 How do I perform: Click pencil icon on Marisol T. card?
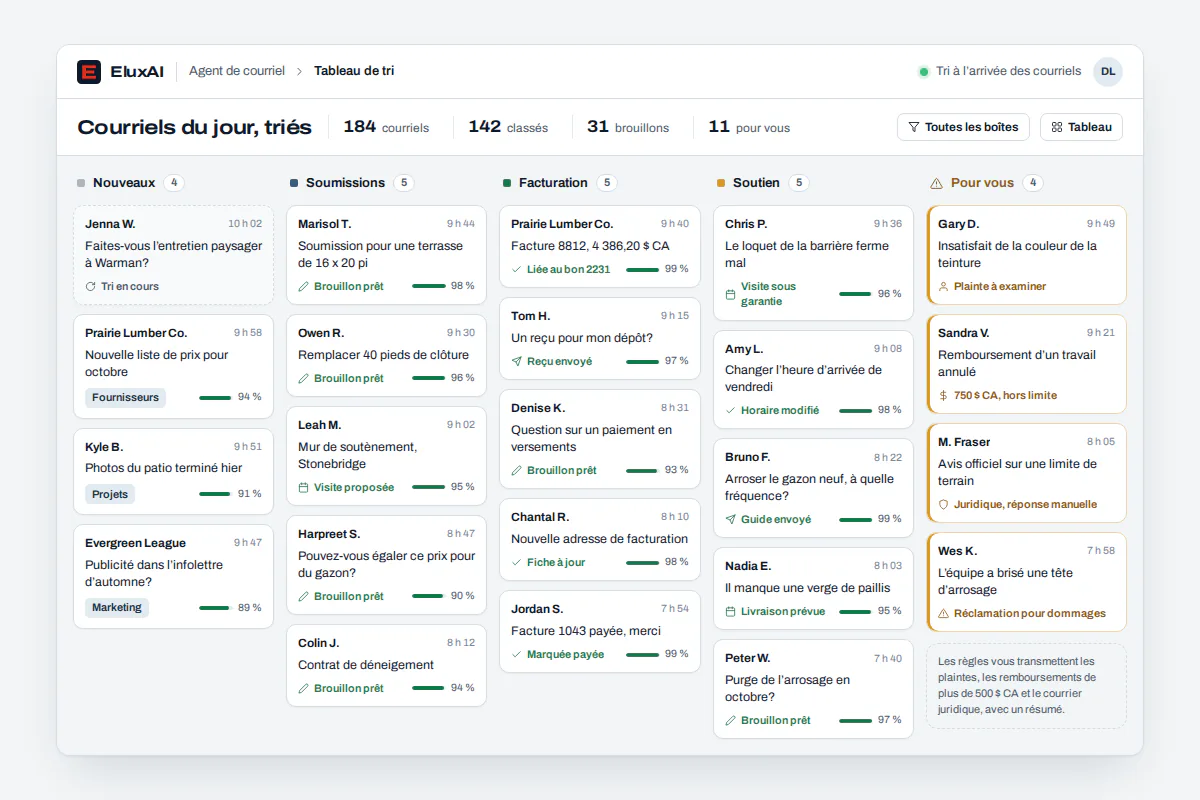pyautogui.click(x=304, y=286)
